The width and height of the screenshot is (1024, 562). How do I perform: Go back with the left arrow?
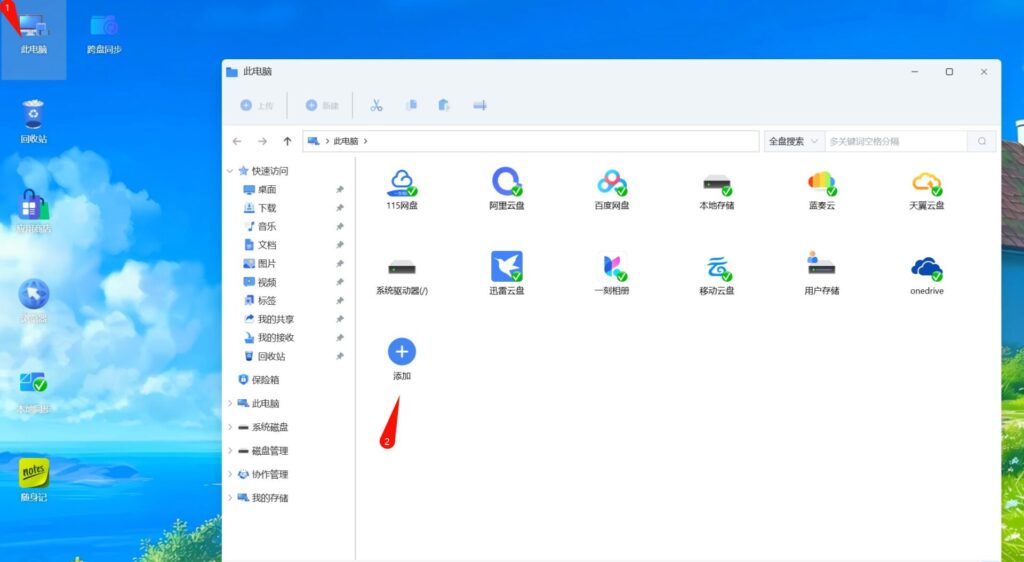point(237,141)
